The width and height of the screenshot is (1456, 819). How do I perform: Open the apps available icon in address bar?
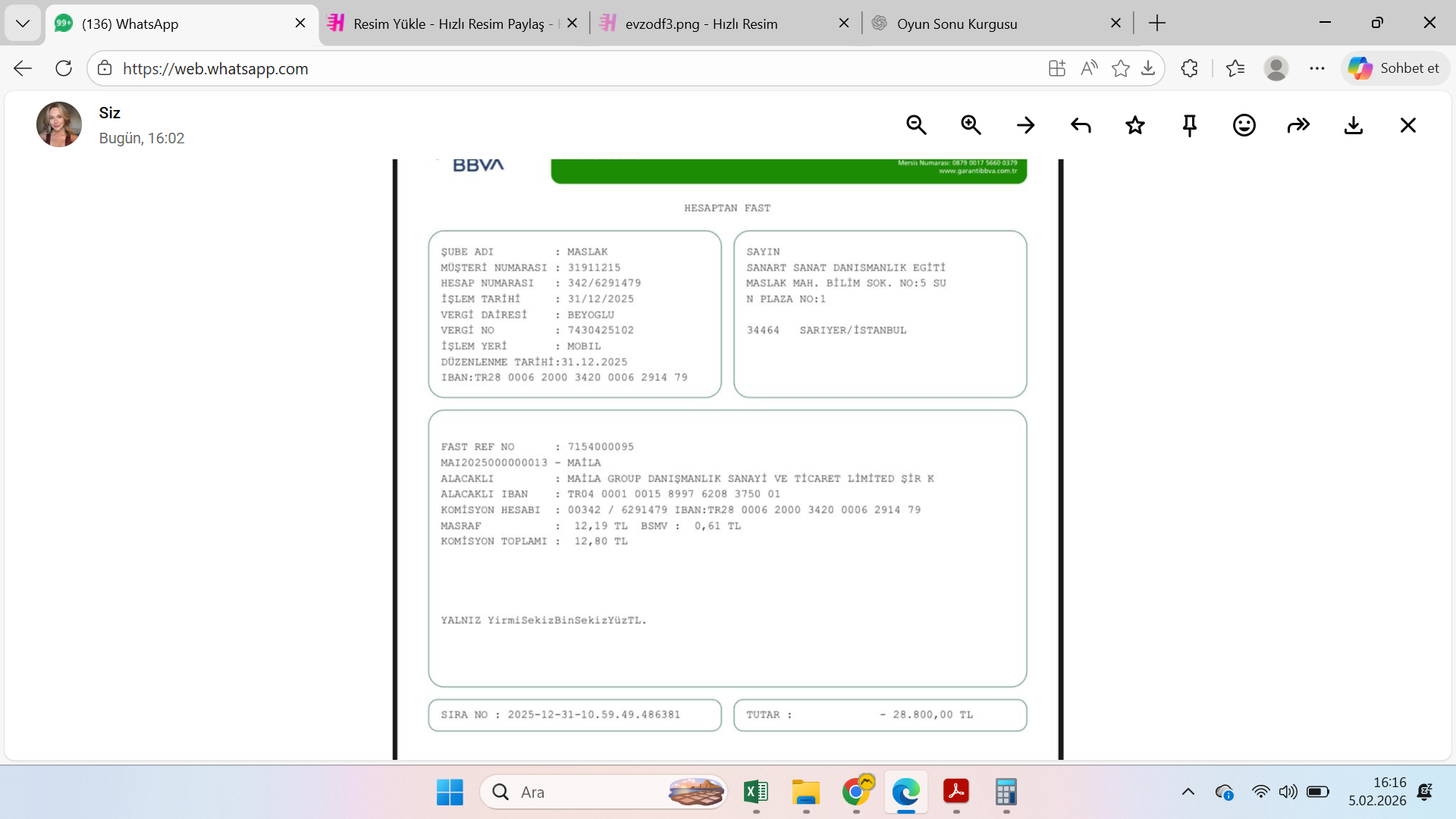click(1057, 68)
